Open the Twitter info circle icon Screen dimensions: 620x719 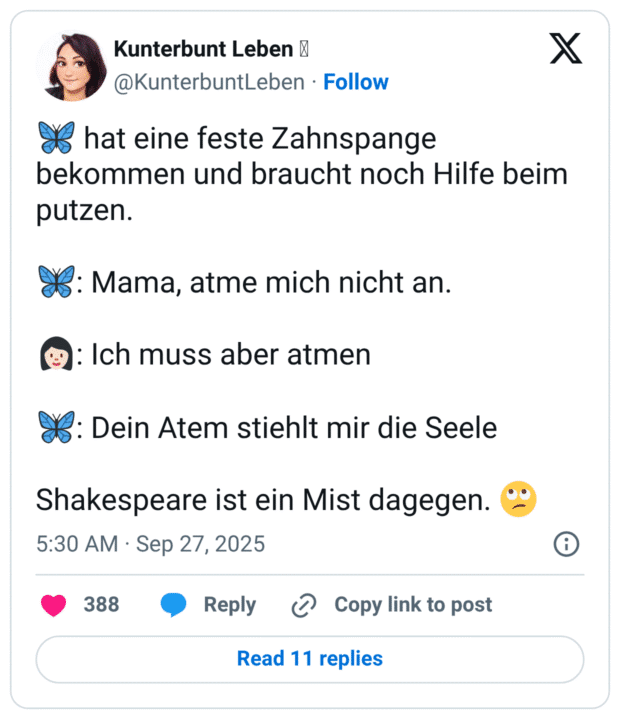pos(566,544)
